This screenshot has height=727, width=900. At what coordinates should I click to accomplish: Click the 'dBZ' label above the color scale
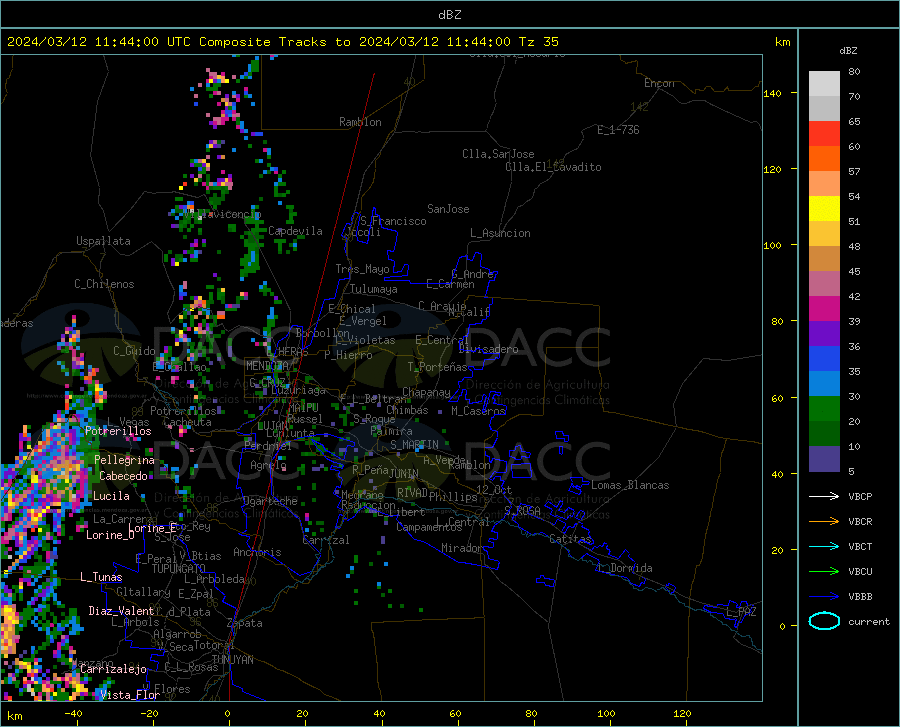click(x=848, y=51)
